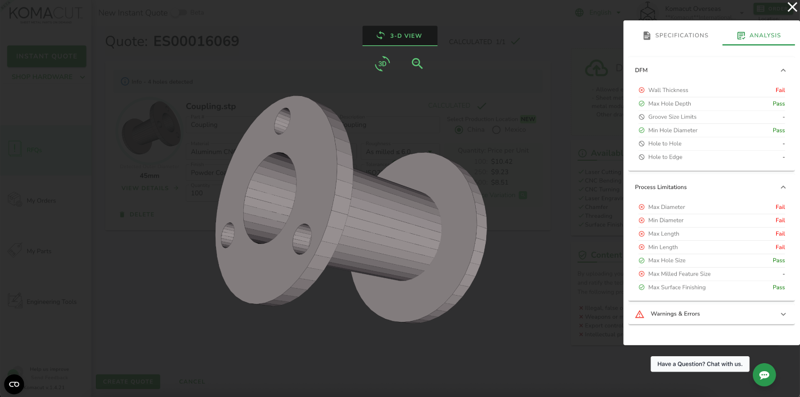The image size is (800, 397).
Task: Collapse the Process Limitations section
Action: 783,187
